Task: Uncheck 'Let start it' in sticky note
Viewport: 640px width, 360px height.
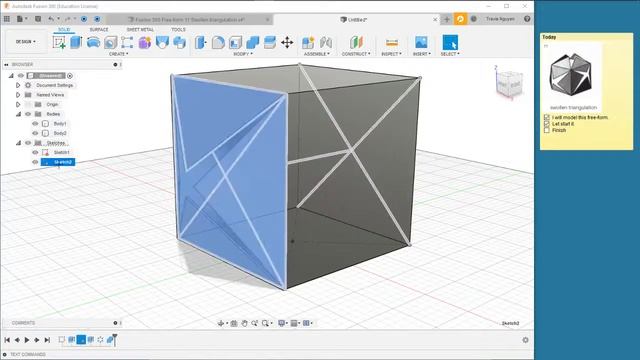Action: (547, 124)
